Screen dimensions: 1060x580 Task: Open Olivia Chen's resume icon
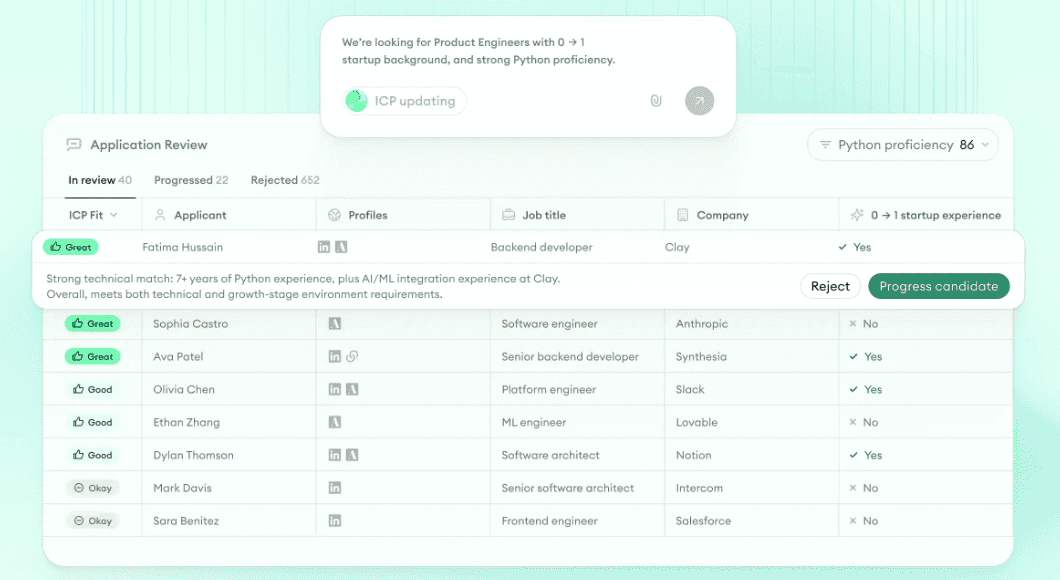(x=352, y=389)
